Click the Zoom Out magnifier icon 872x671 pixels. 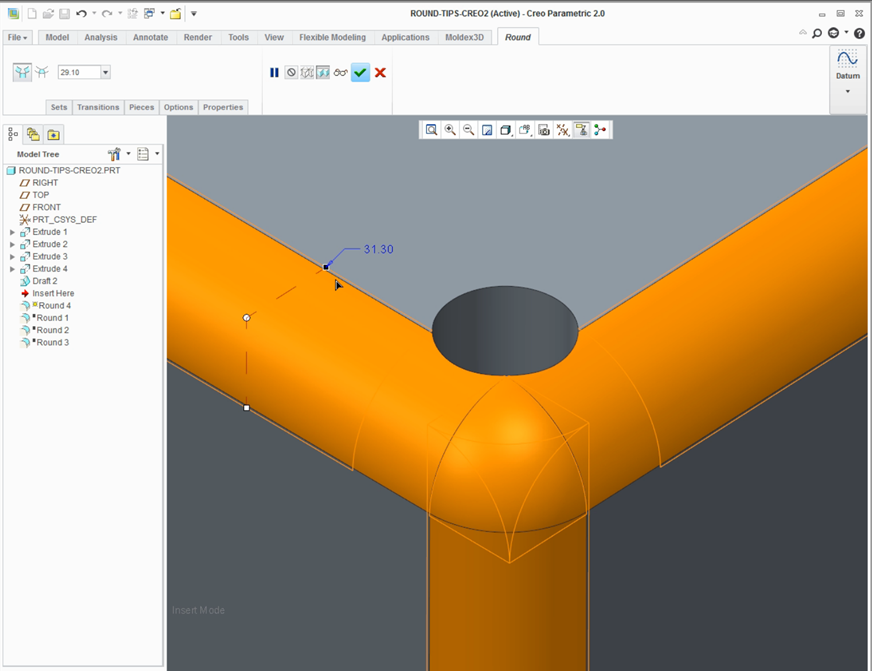pos(467,129)
